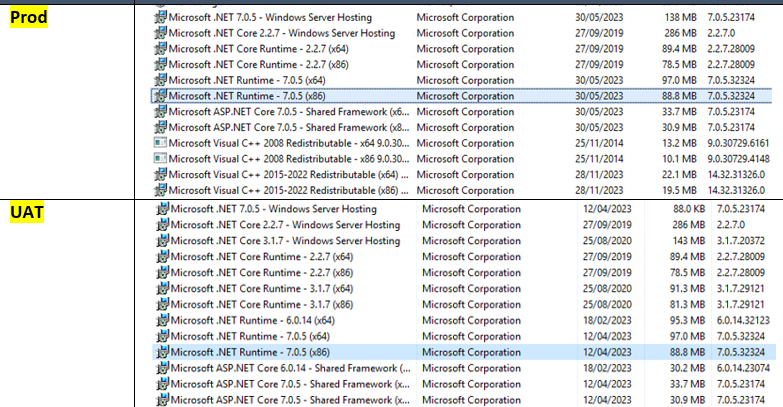Select 97.0 MB size on UAT .NET Runtime 7.0.5 (x64)
783x407 pixels.
click(x=688, y=337)
